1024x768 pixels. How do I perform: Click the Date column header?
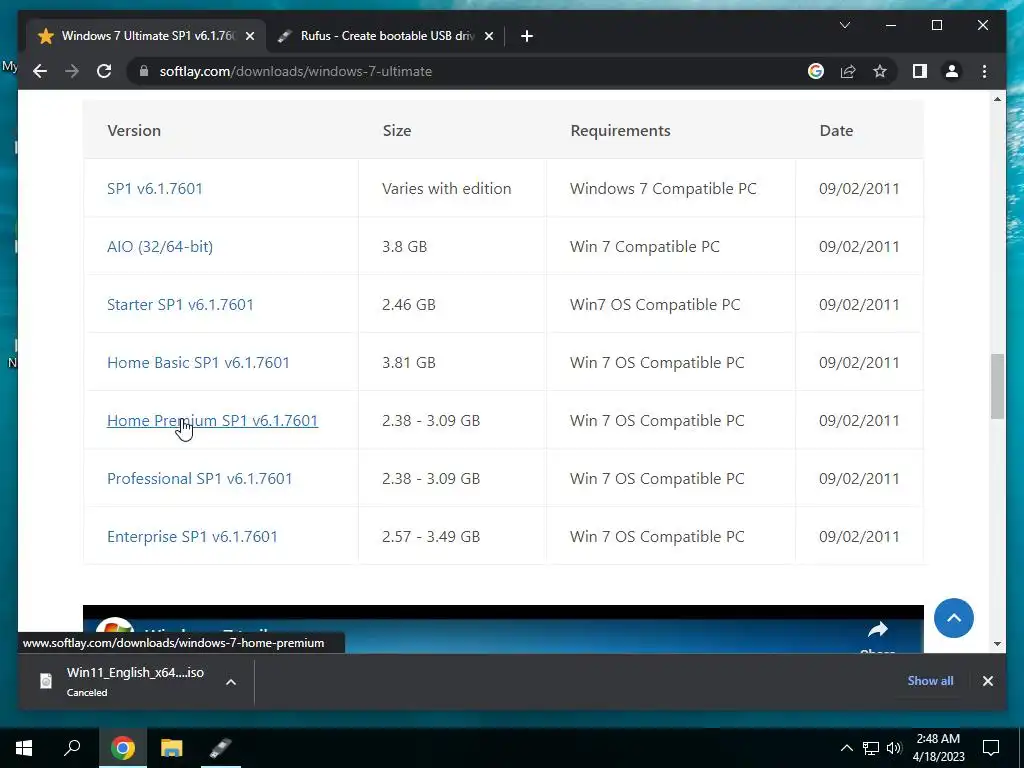[836, 131]
